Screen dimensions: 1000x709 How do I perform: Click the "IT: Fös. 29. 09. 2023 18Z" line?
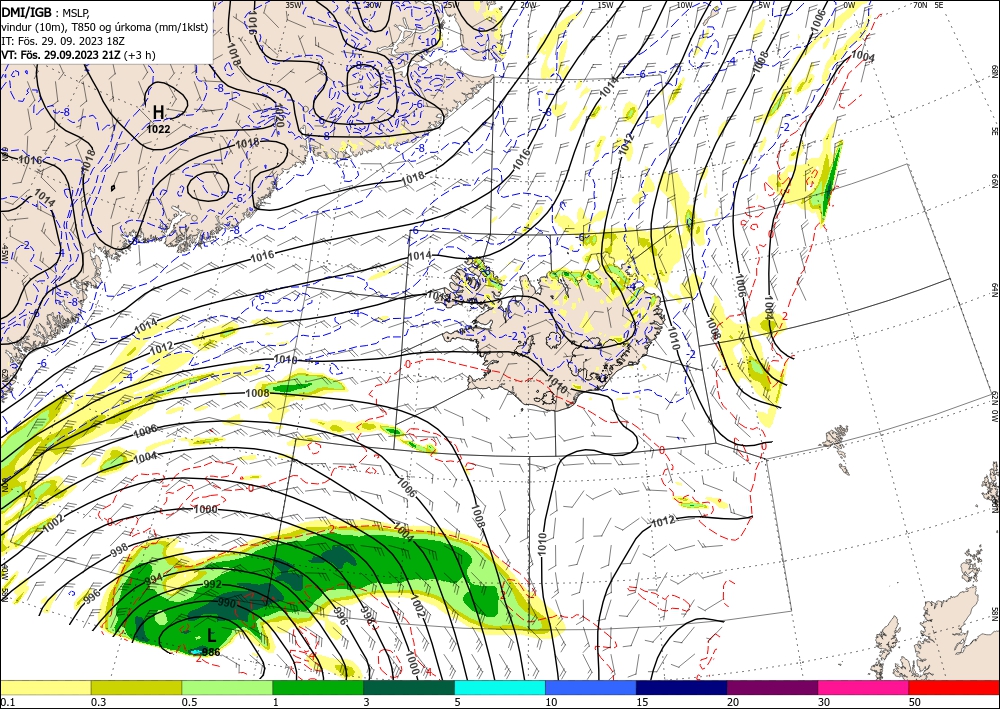click(x=62, y=40)
